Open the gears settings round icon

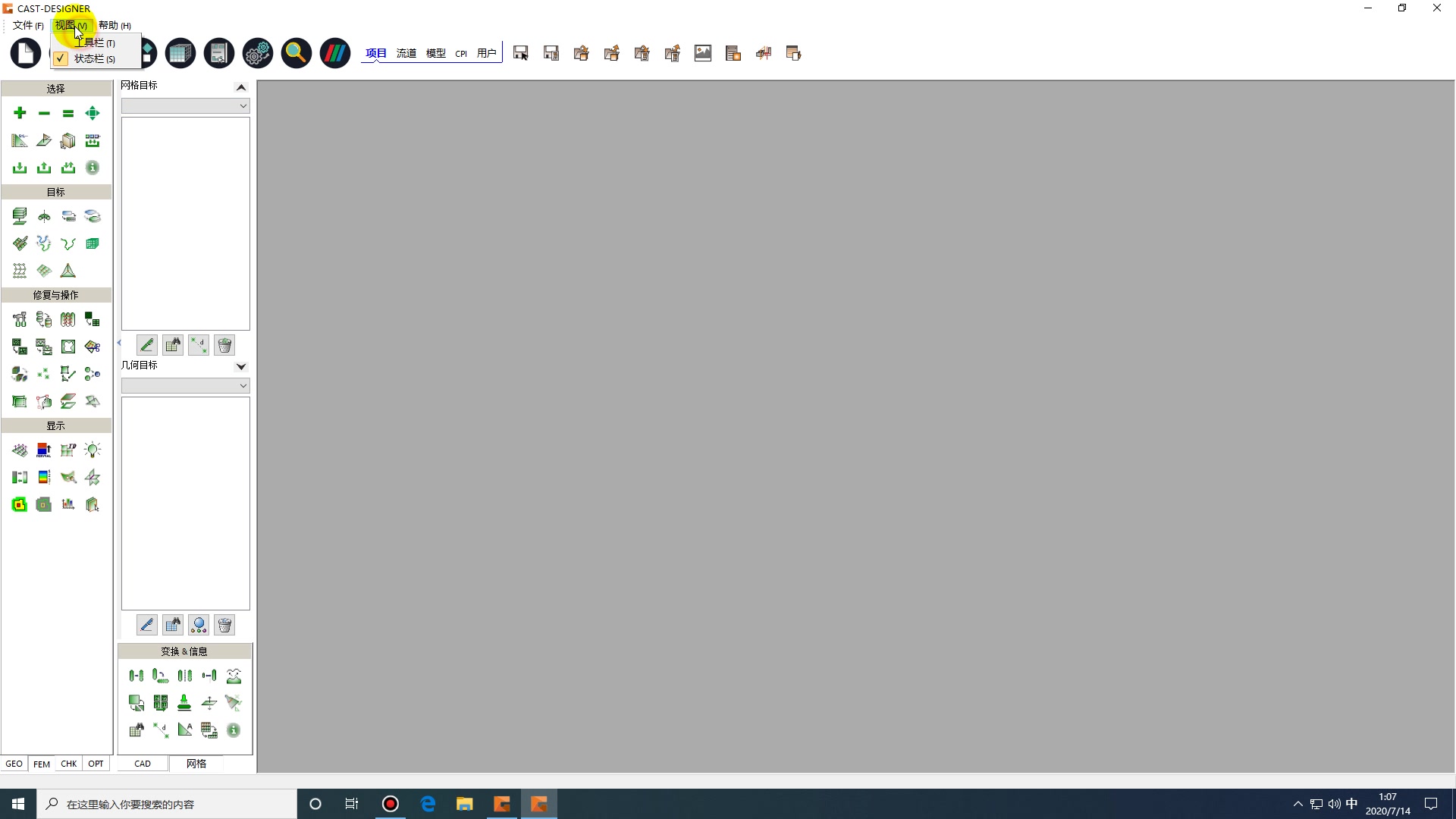[x=257, y=53]
